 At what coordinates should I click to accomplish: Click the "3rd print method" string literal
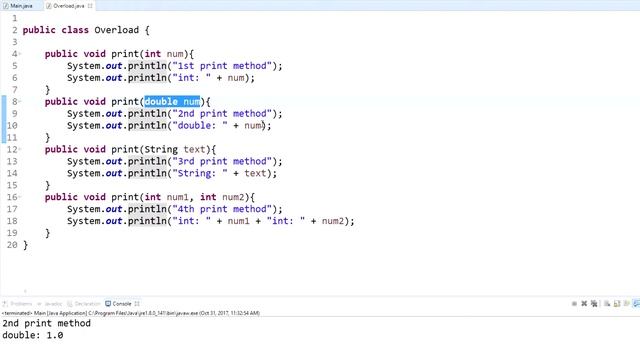pos(222,161)
